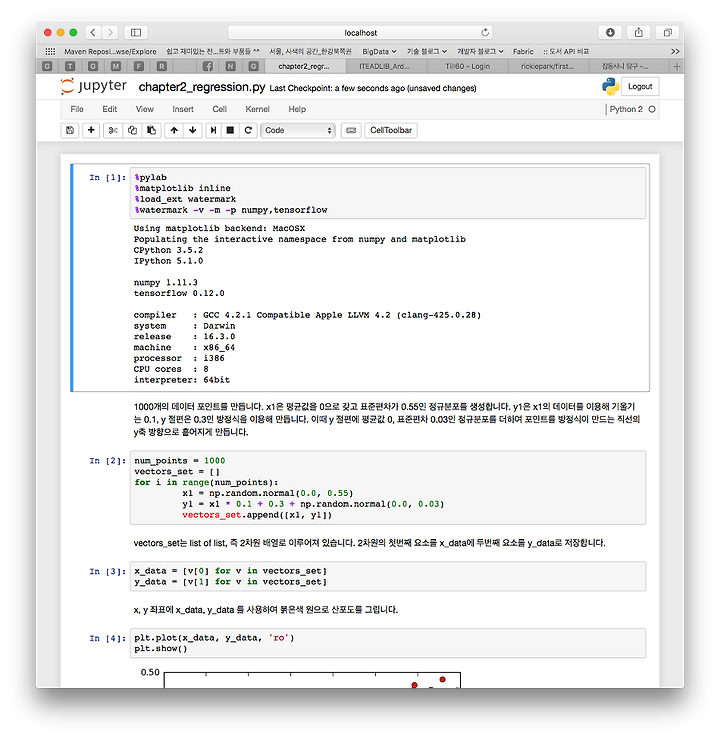Switch to the rickiepark/first... tab
Viewport: 720px width, 739px height.
click(548, 66)
